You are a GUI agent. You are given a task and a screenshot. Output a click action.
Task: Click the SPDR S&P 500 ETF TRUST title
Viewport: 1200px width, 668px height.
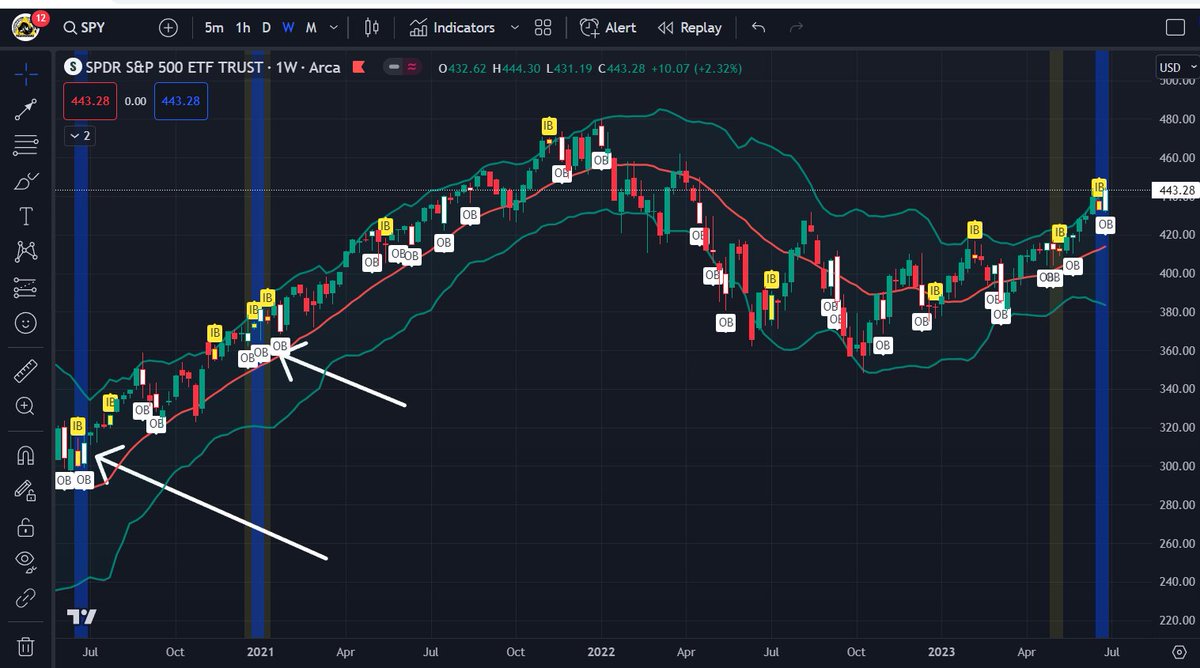(176, 68)
